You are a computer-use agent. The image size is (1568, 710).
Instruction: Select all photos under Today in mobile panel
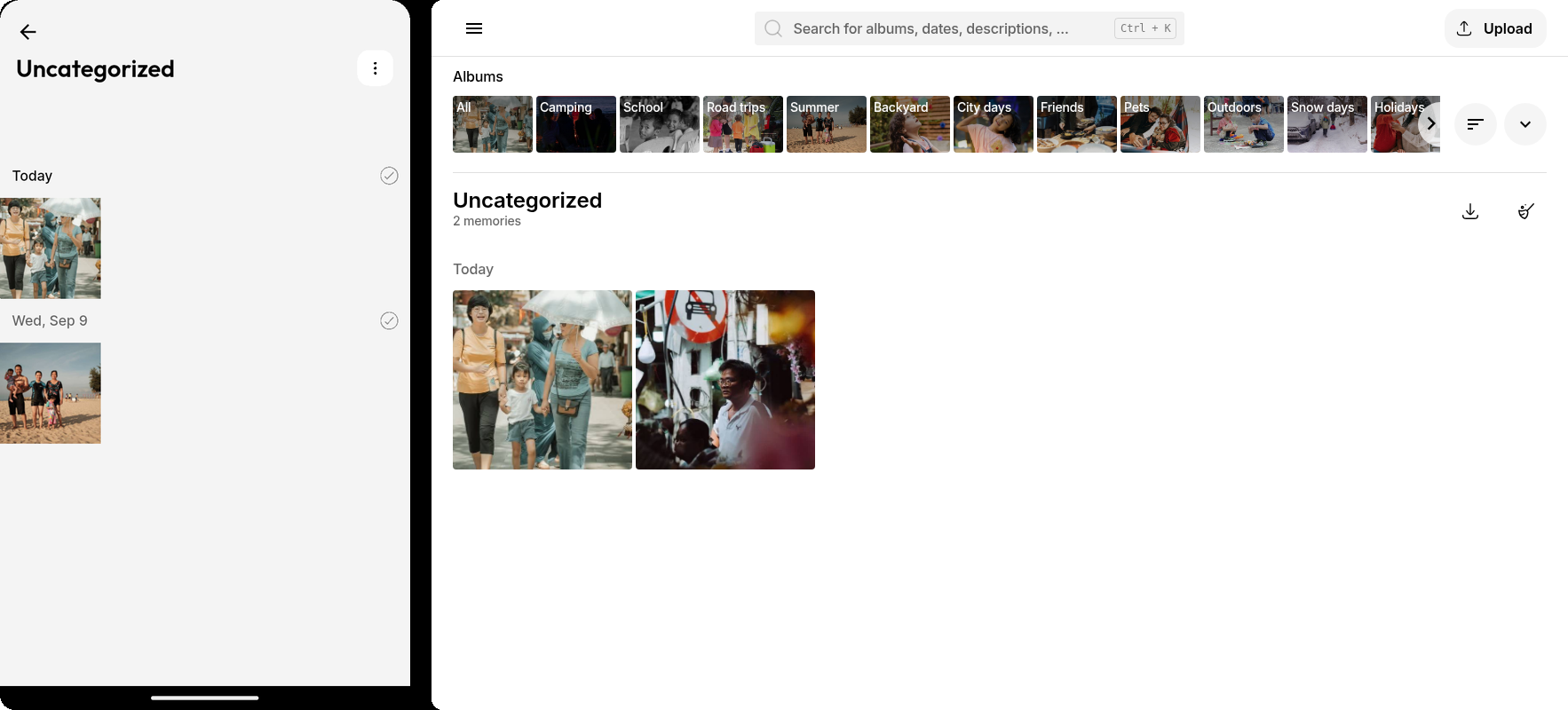pos(389,176)
